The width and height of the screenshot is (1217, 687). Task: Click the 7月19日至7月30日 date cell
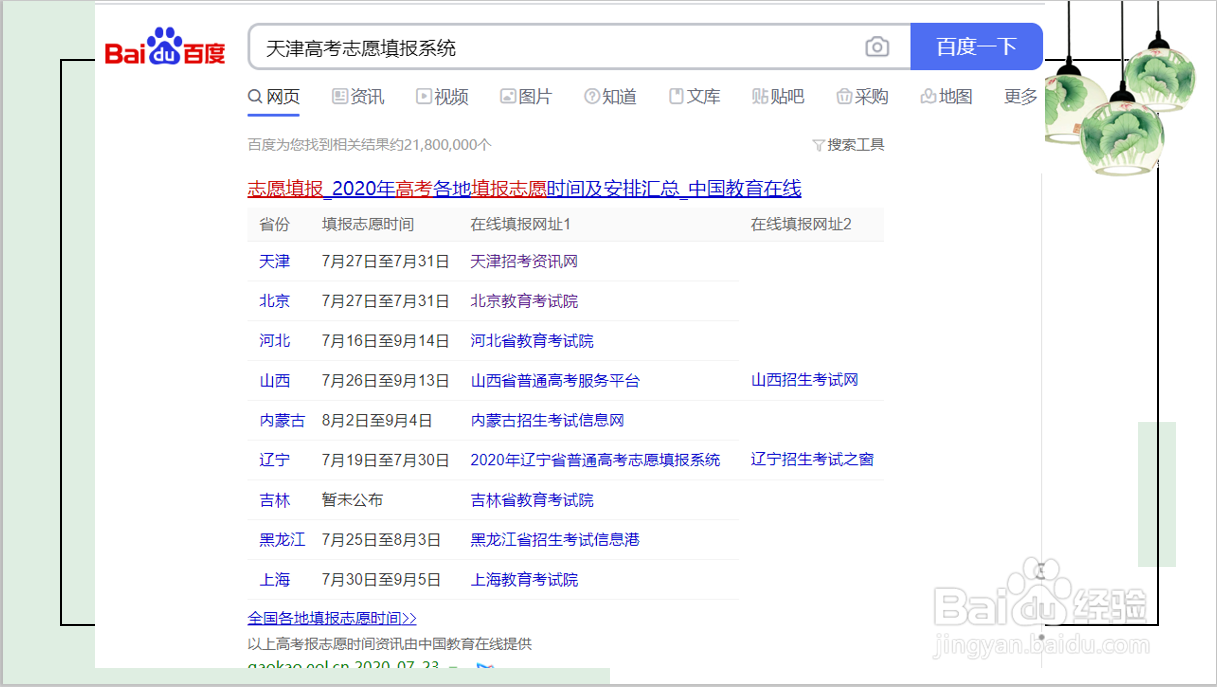tap(385, 460)
